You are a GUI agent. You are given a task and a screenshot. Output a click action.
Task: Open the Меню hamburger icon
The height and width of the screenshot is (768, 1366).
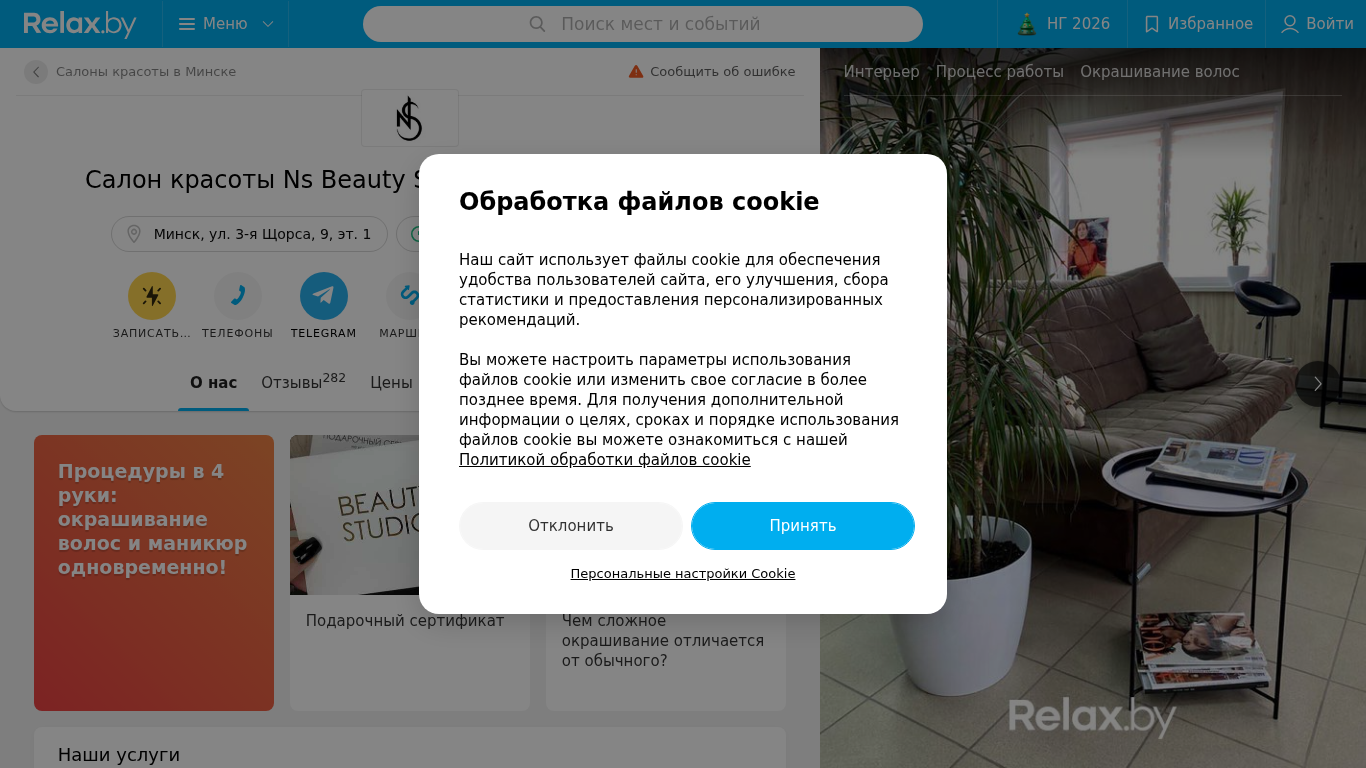187,24
